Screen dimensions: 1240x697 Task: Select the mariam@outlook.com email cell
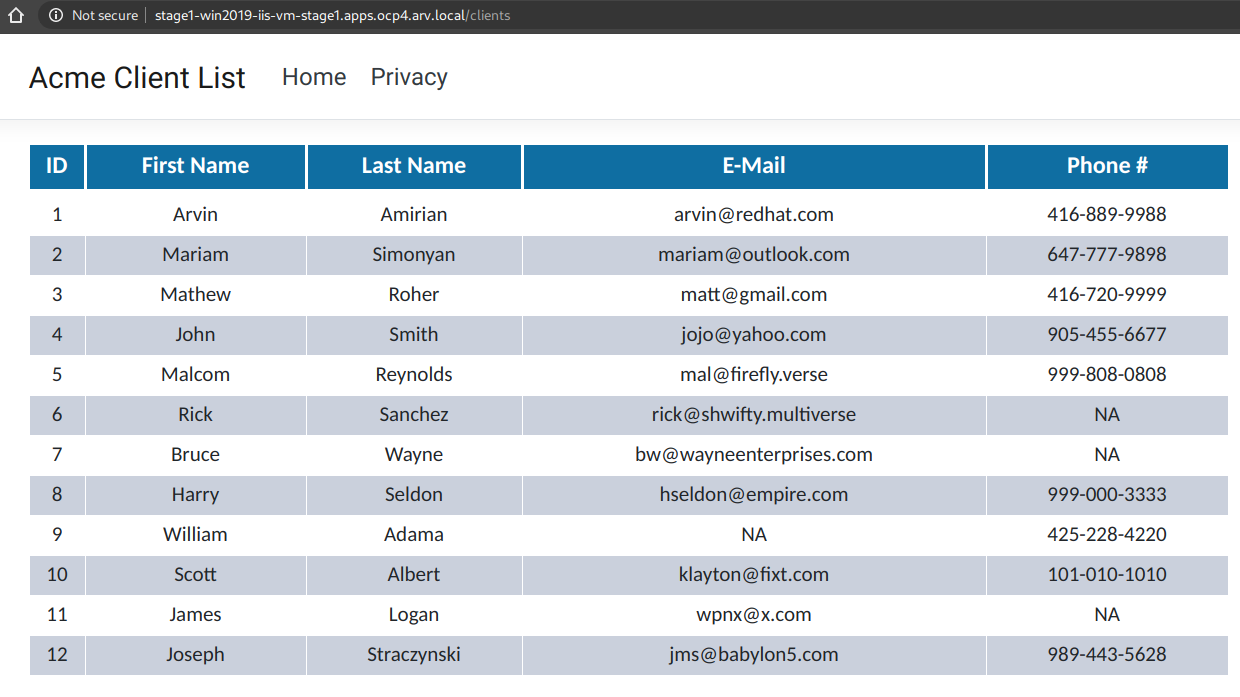754,254
